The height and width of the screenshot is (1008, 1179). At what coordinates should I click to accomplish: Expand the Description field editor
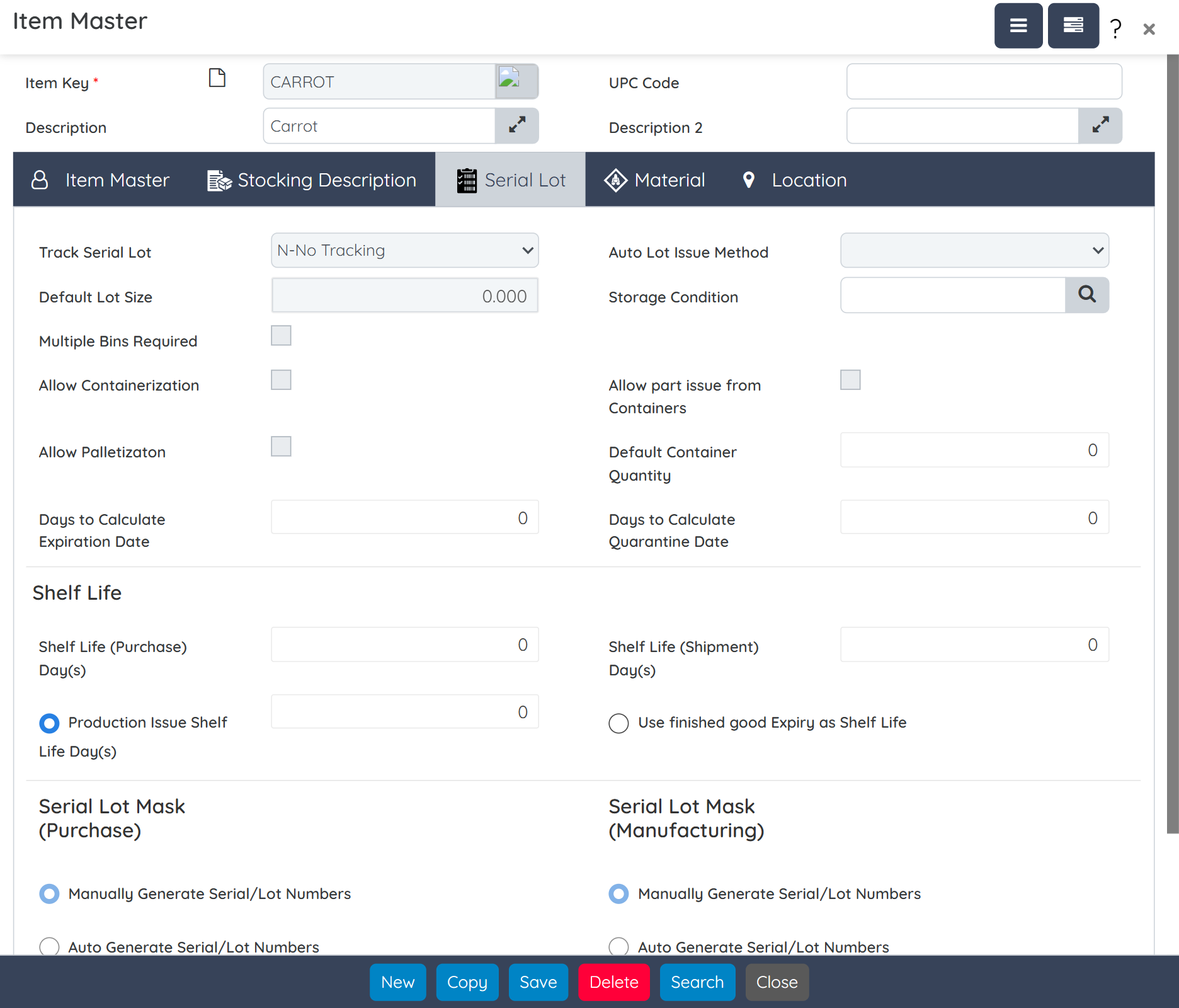tap(516, 125)
